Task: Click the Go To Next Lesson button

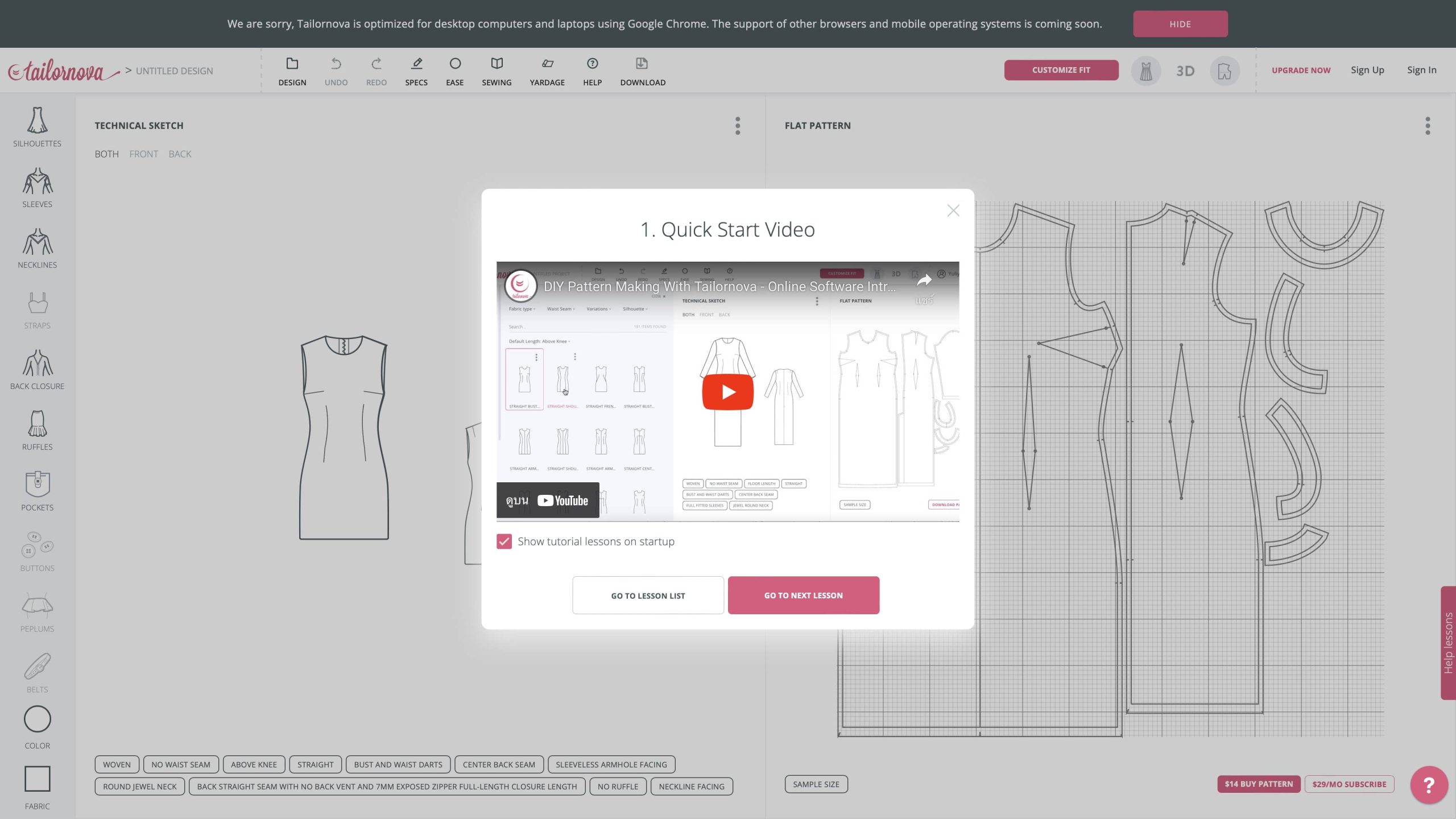Action: tap(803, 595)
